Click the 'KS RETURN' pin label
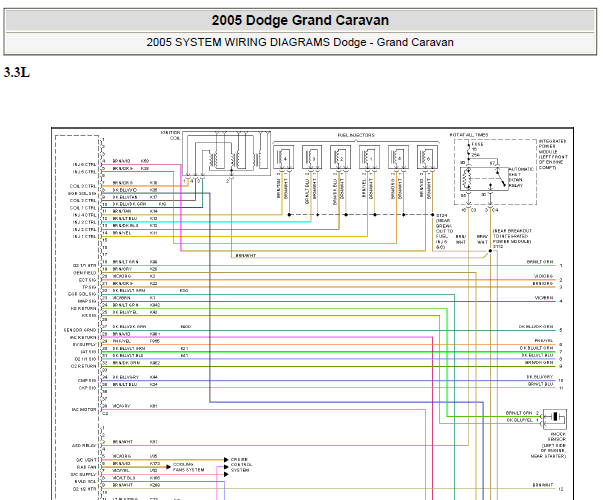603x500 pixels. click(84, 308)
